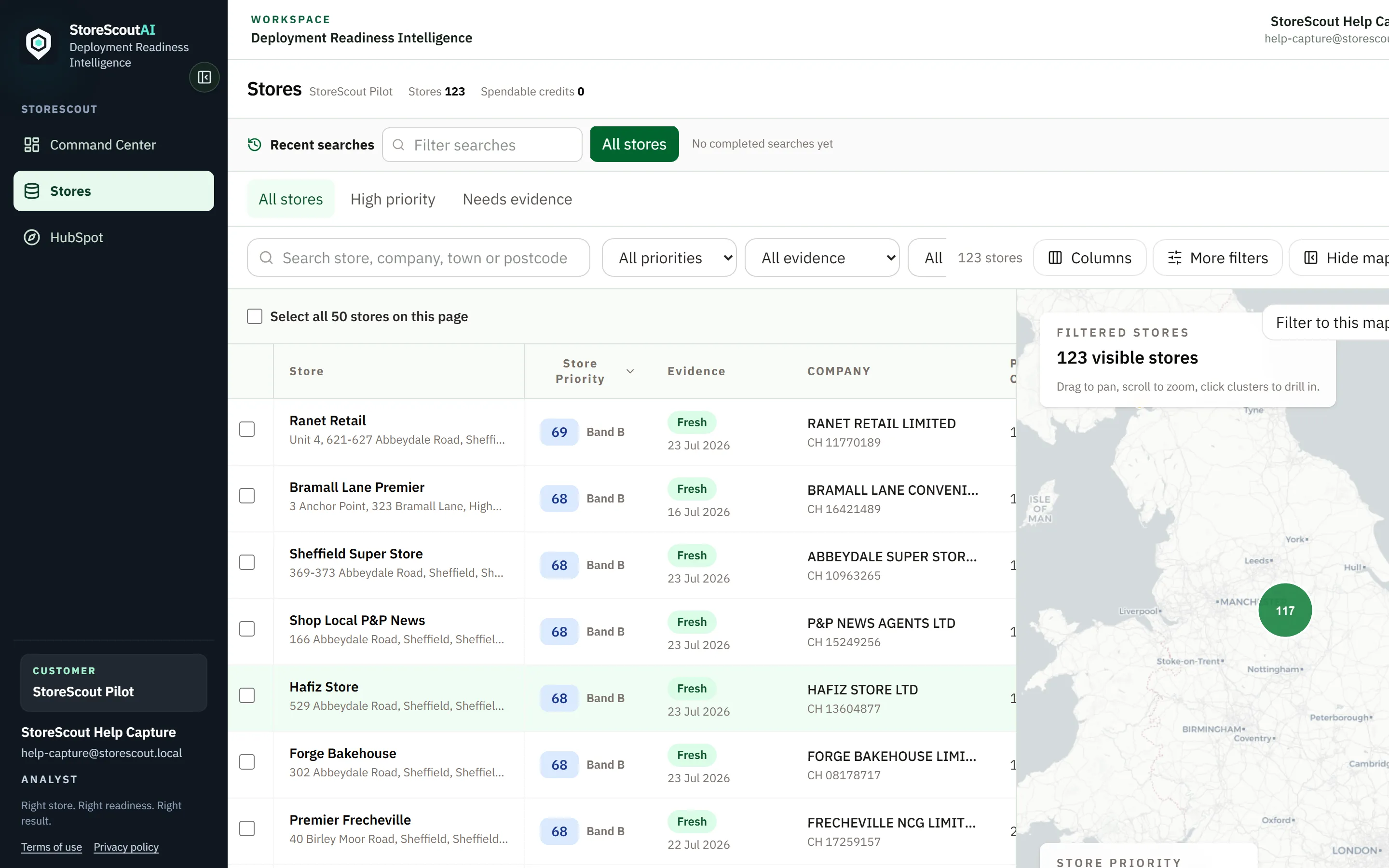Open More filters sliders icon
The image size is (1389, 868).
click(x=1175, y=258)
